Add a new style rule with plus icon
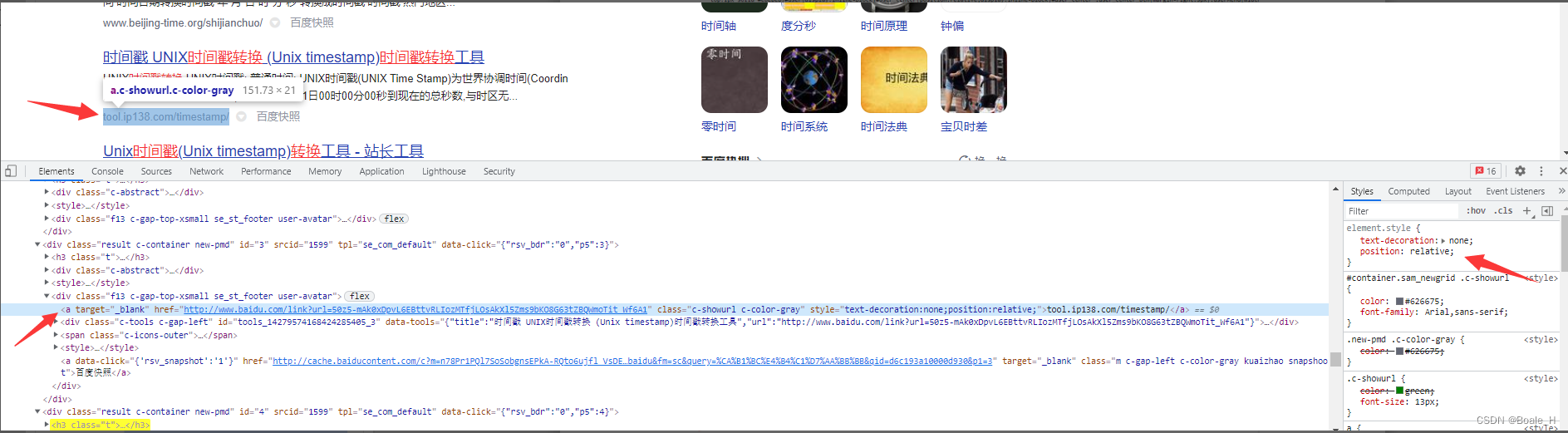1568x433 pixels. pos(1526,211)
